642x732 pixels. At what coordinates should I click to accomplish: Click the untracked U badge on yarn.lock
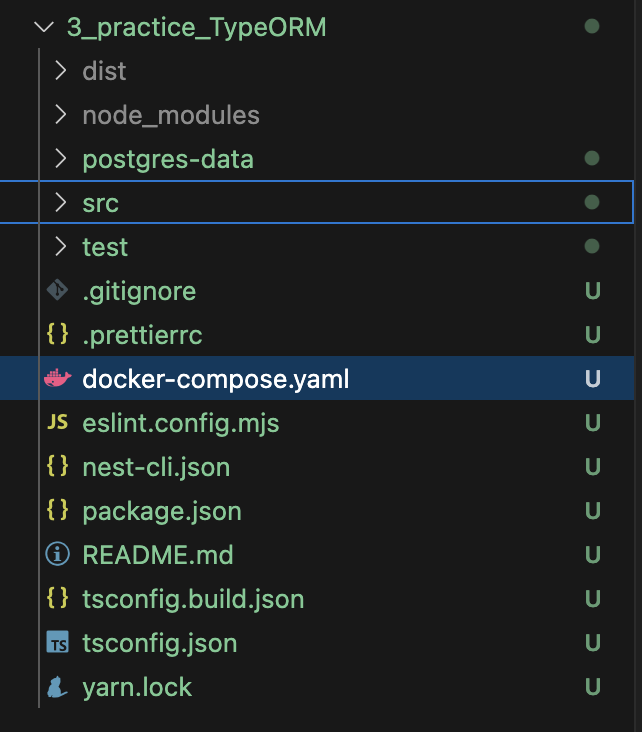tap(592, 687)
